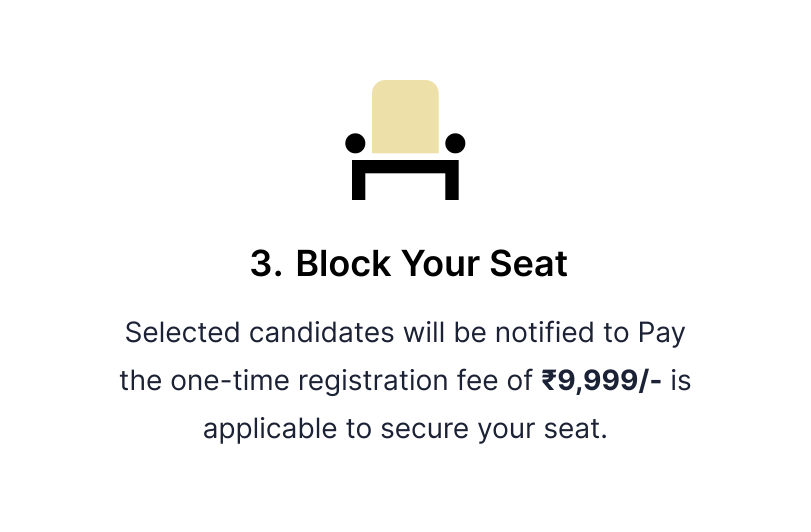Click the word "Block" in the heading
This screenshot has height=532, width=811.
(x=343, y=264)
